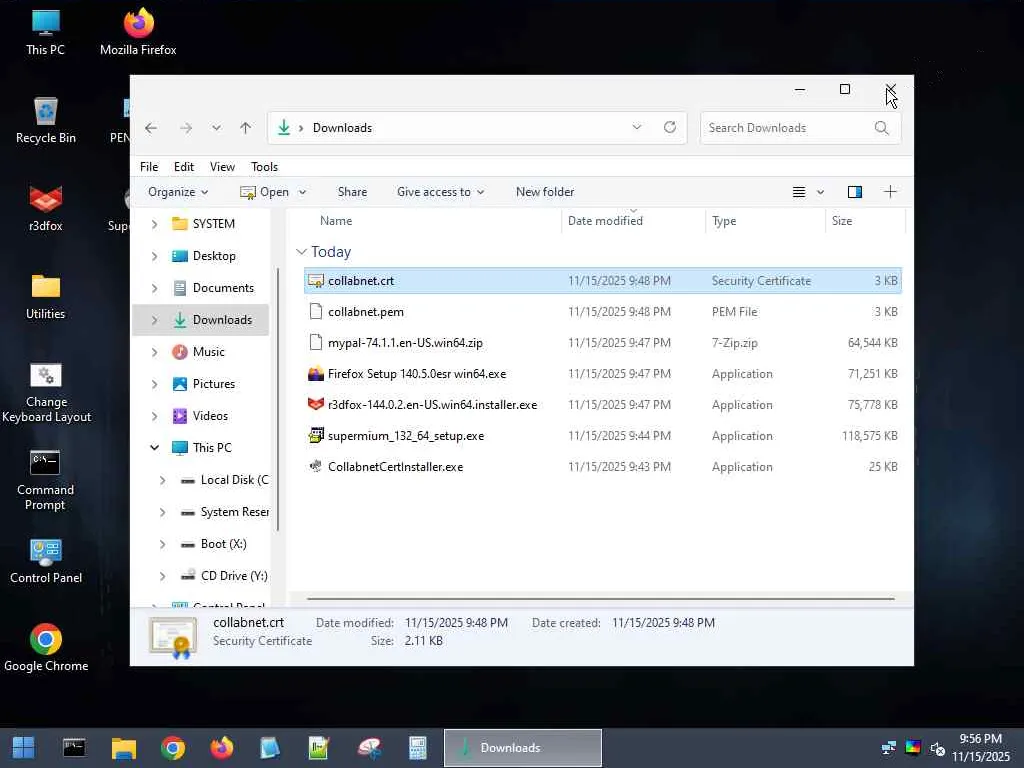
Task: Sort by Date modified column
Action: pyautogui.click(x=633, y=221)
